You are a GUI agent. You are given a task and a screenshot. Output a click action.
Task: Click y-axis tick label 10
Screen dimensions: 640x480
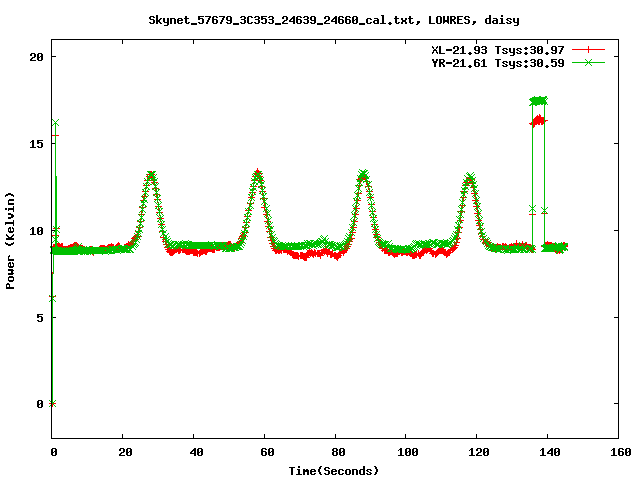[36, 231]
